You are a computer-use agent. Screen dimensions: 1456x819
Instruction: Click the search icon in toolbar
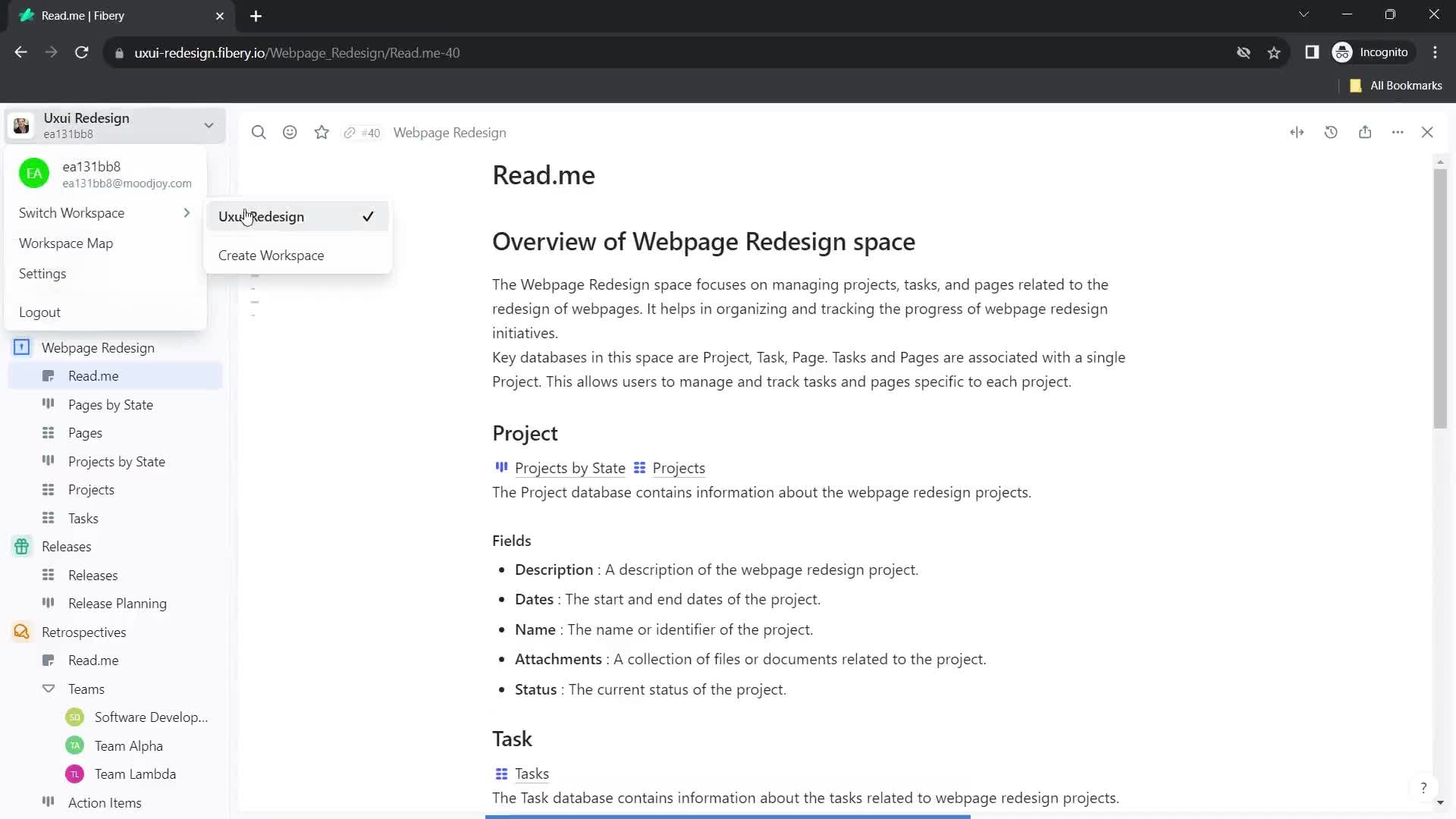click(257, 132)
